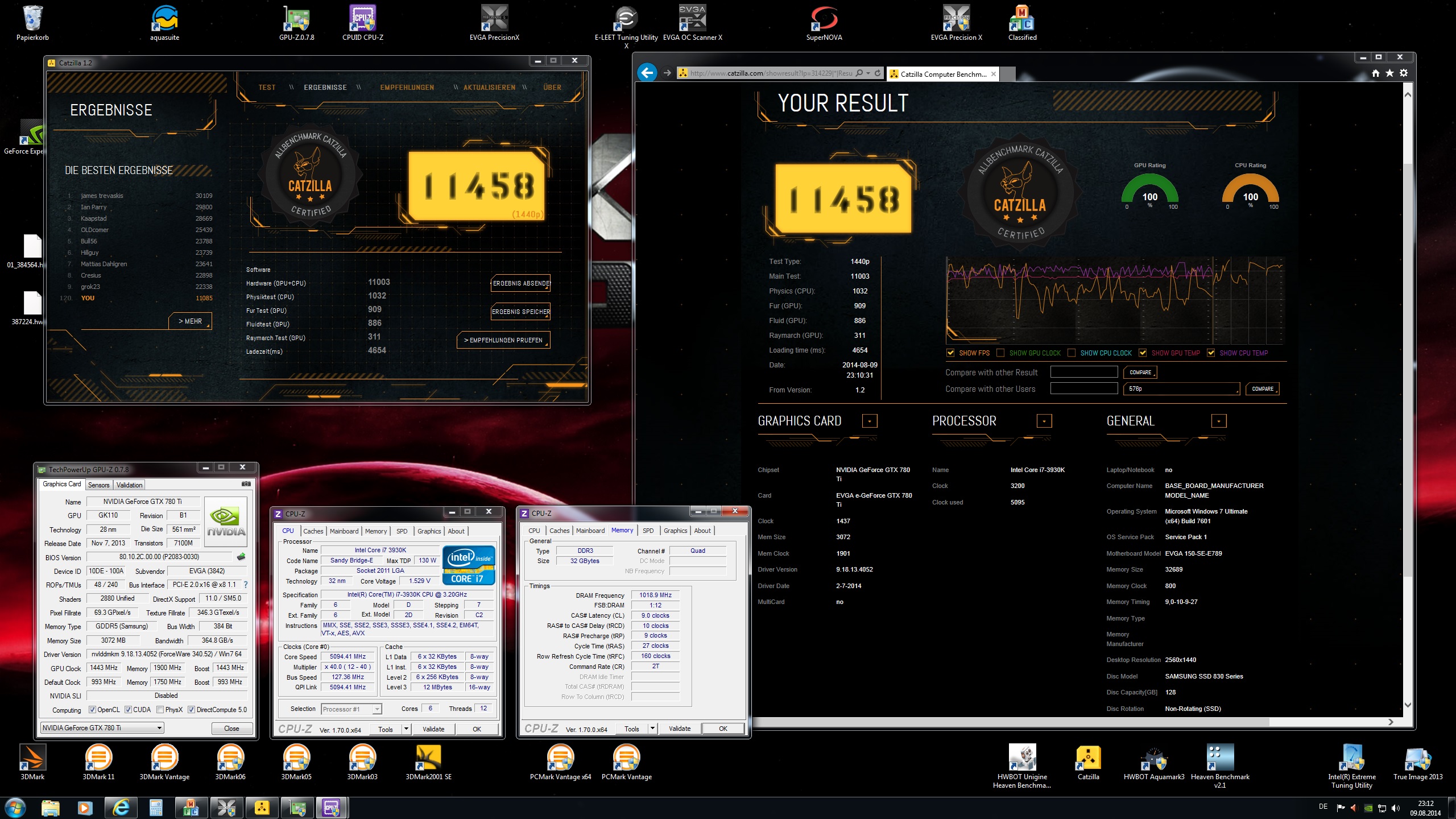
Task: Enable SHOW GPU CLOCK checkbox
Action: tap(1000, 353)
